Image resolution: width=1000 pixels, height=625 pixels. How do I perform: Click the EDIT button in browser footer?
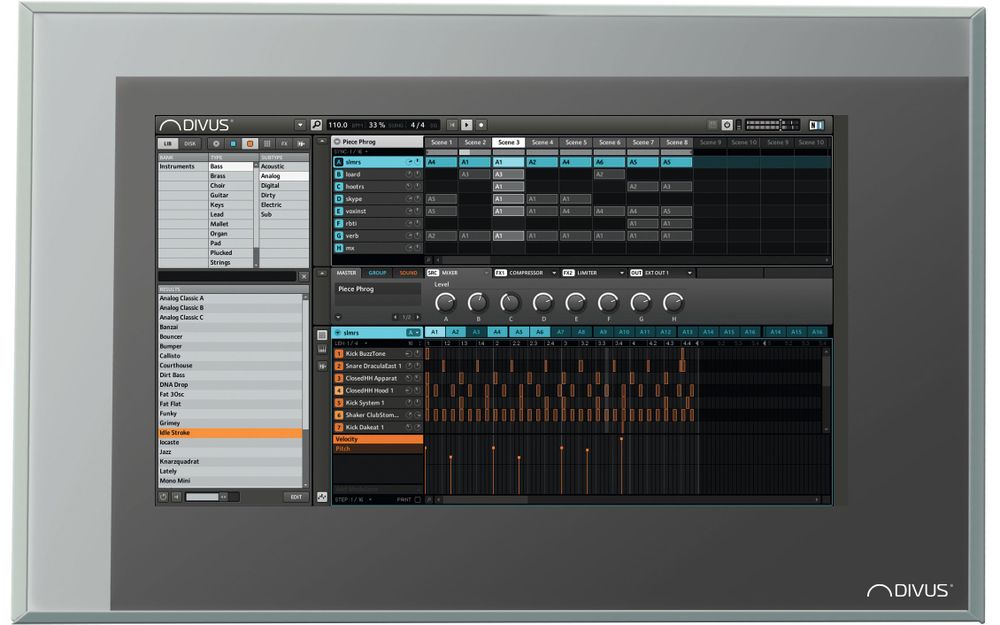(296, 497)
